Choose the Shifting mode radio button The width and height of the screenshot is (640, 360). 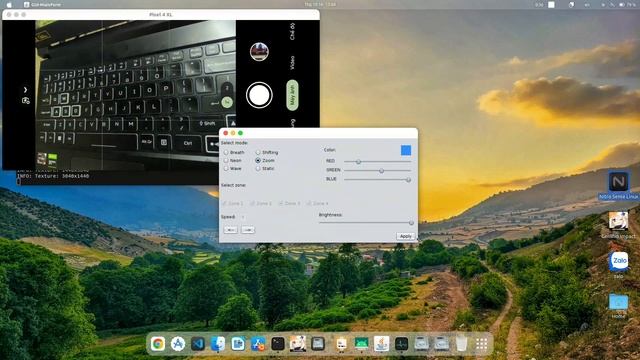tap(258, 152)
